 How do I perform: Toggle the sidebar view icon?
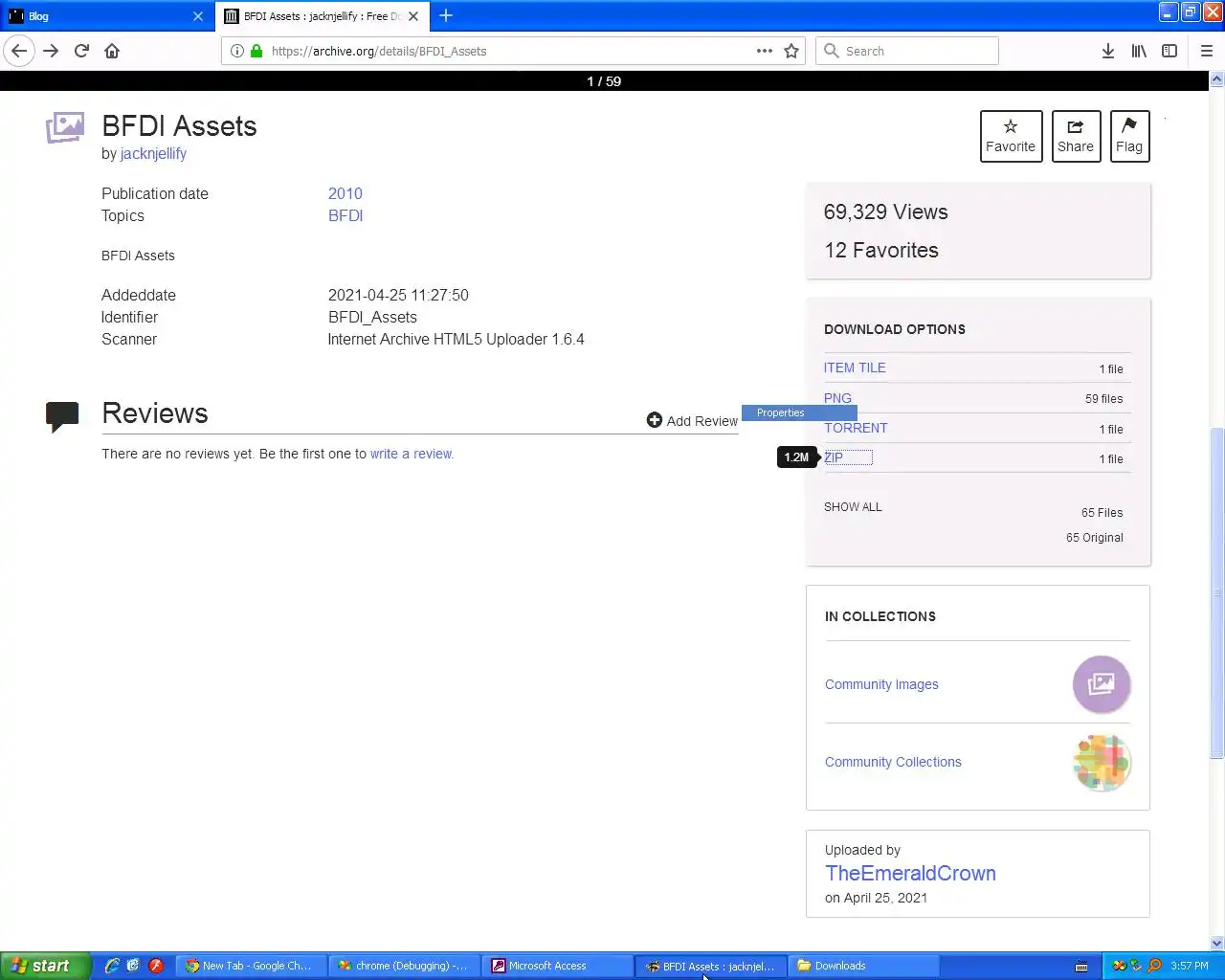coord(1169,51)
